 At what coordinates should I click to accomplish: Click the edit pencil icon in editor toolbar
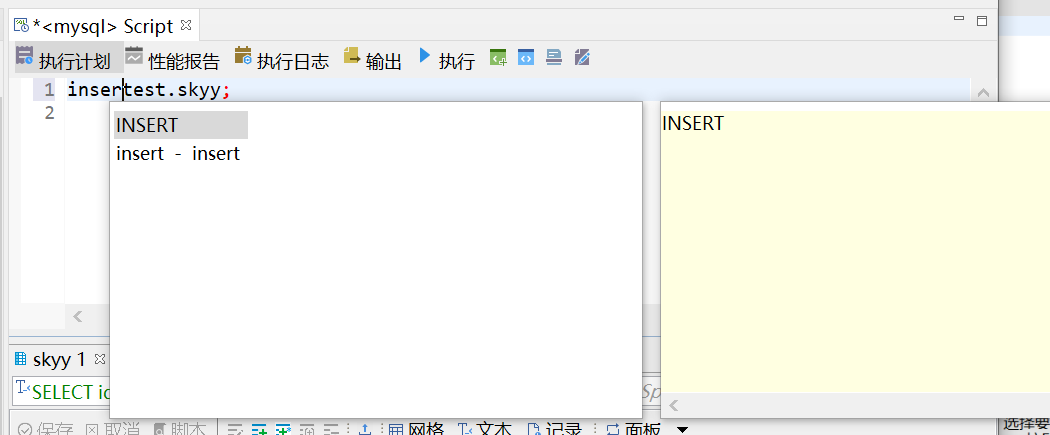click(582, 58)
